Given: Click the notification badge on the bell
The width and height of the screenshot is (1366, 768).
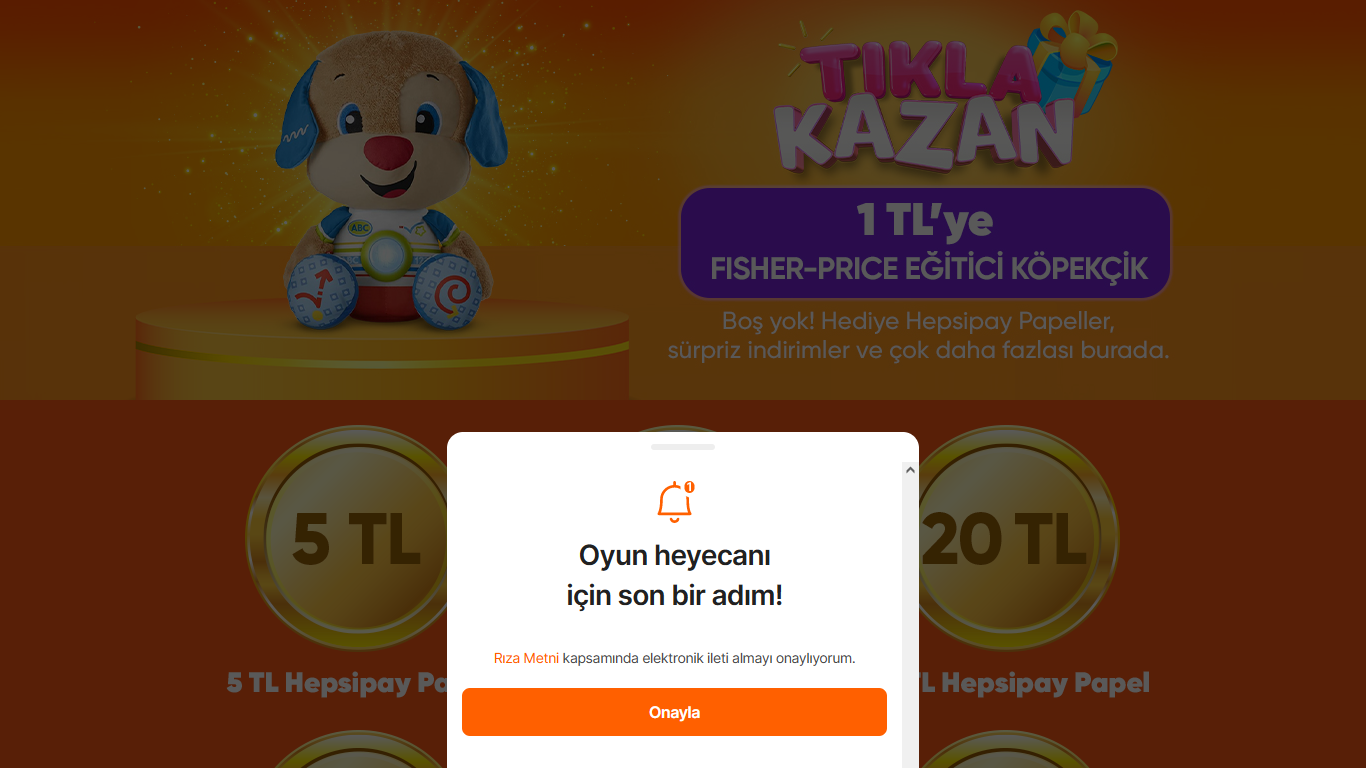Looking at the screenshot, I should pyautogui.click(x=689, y=487).
